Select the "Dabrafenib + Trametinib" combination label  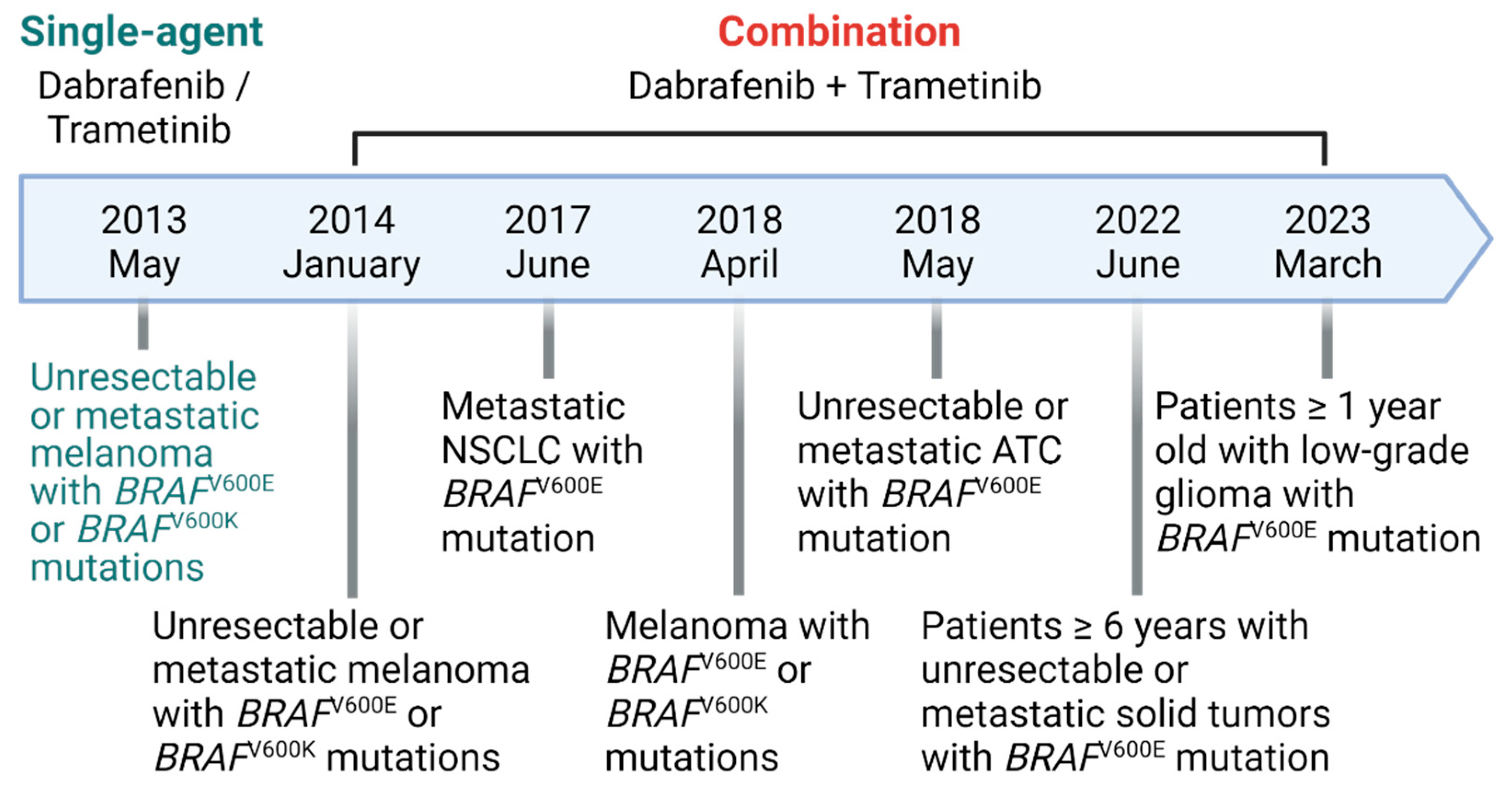834,86
